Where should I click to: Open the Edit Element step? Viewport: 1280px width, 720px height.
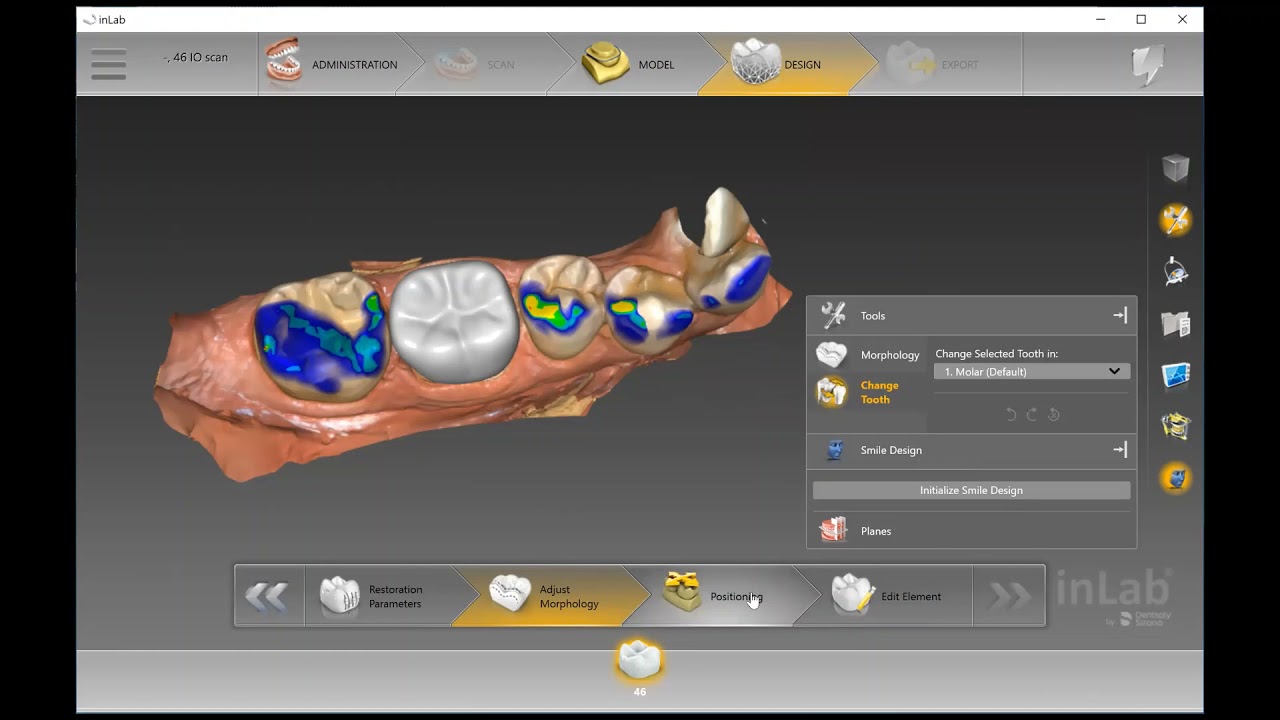890,596
